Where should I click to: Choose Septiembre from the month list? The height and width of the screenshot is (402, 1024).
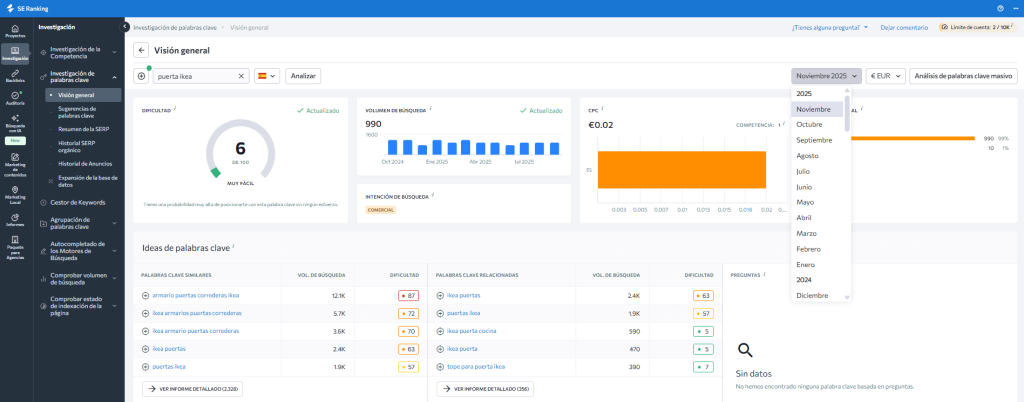click(x=813, y=140)
